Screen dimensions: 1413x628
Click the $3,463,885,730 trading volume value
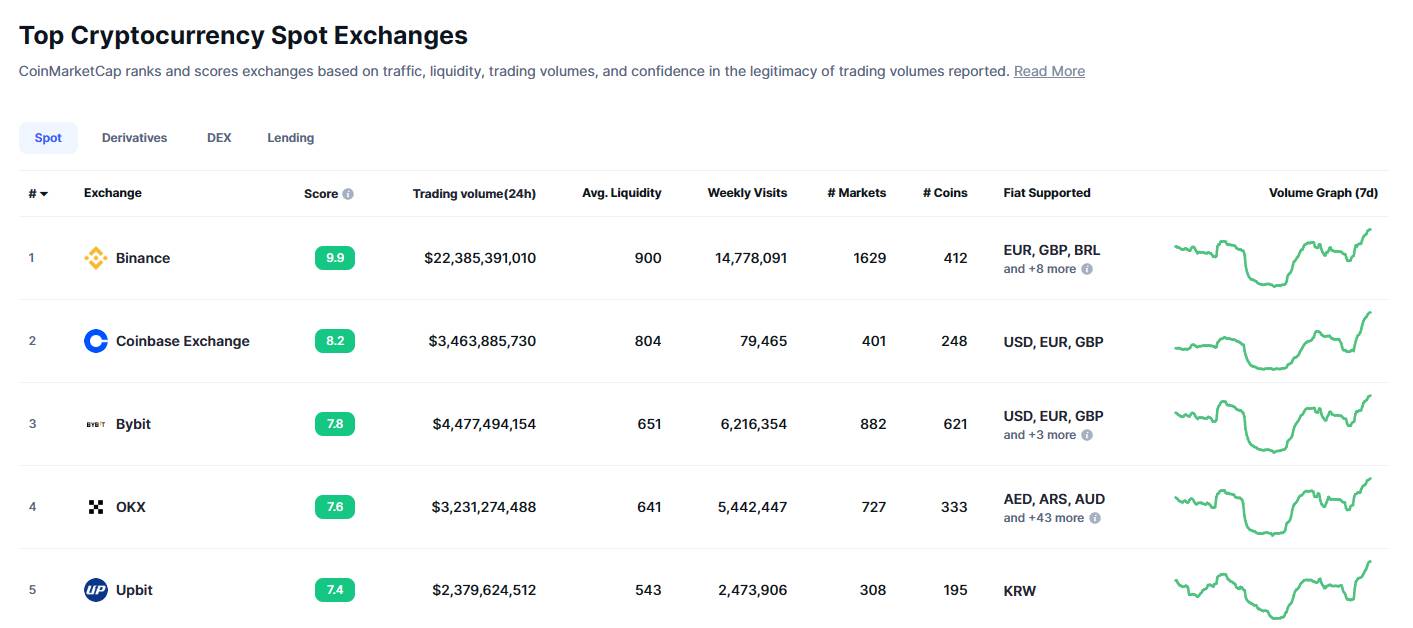(x=482, y=341)
